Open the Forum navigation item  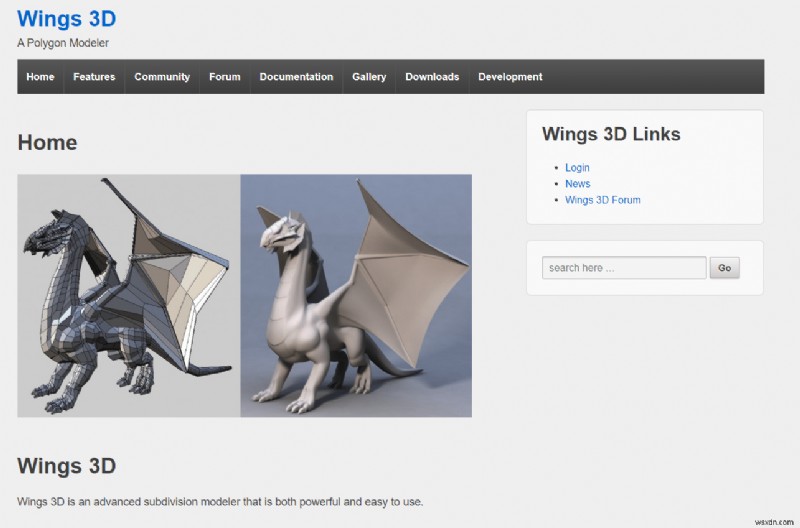224,77
